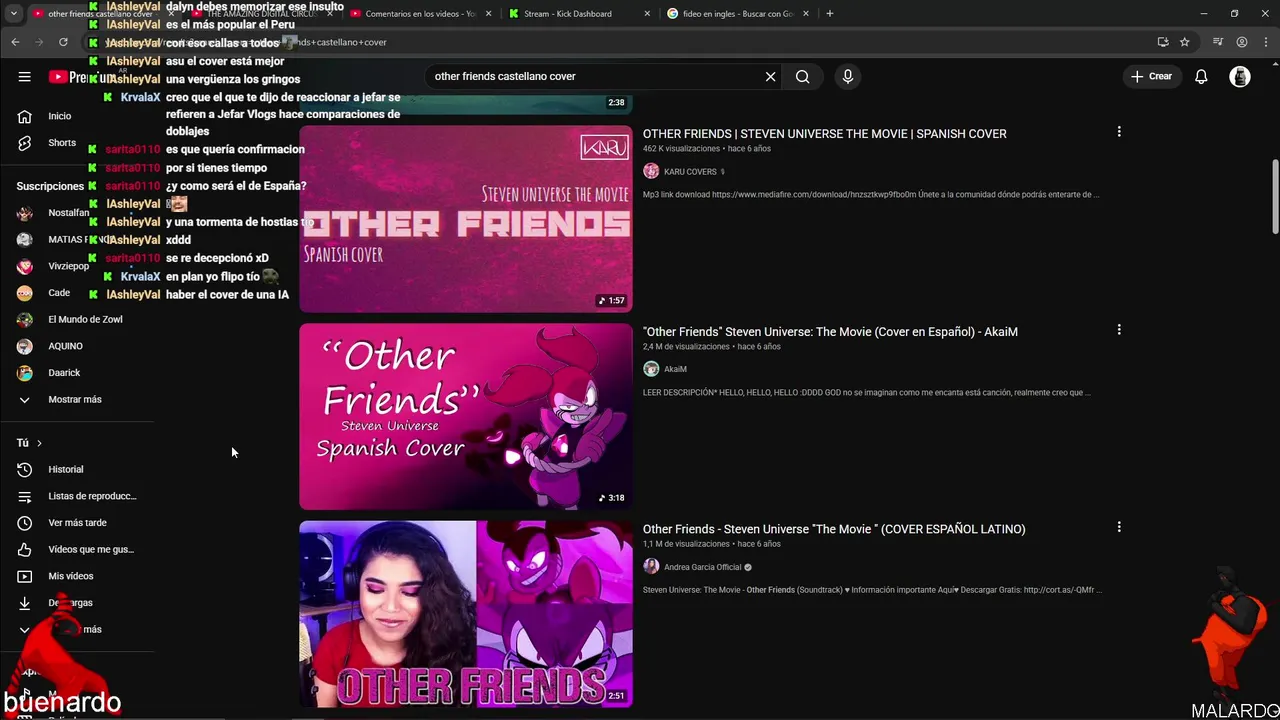The height and width of the screenshot is (720, 1280).
Task: Start voice search with microphone icon
Action: click(847, 77)
